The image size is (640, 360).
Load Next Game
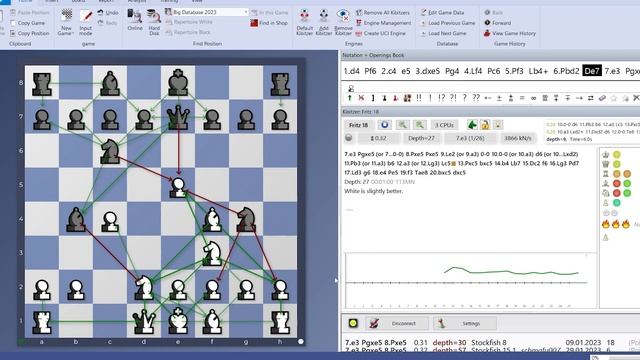443,33
